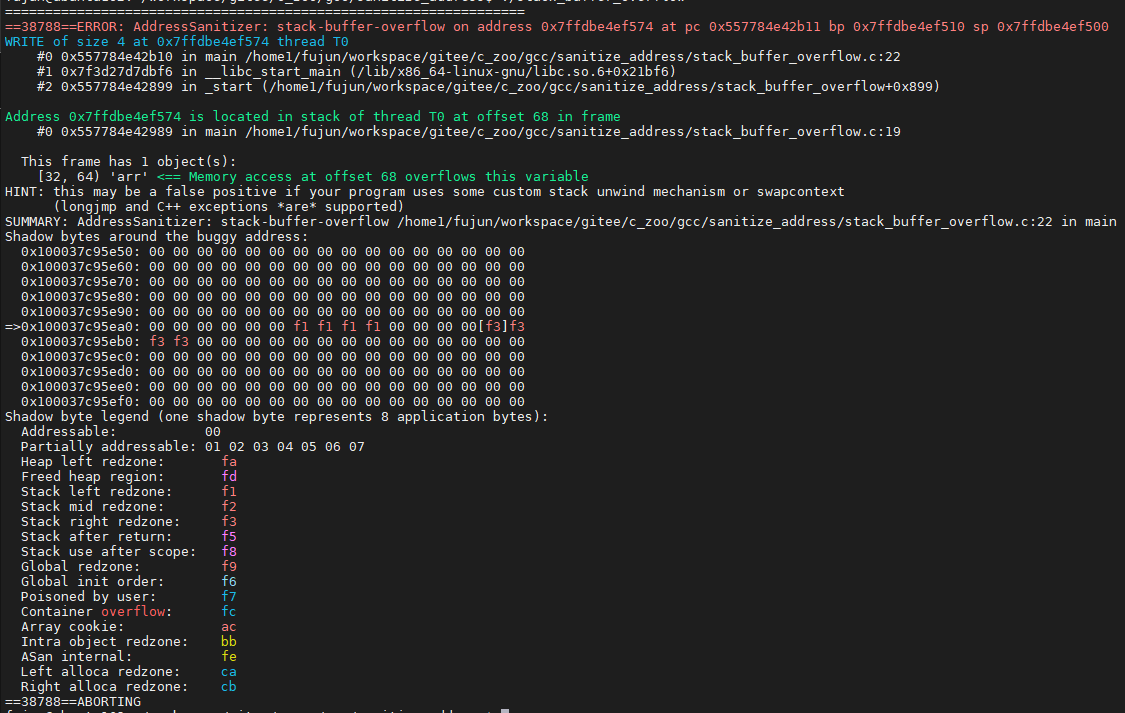Viewport: 1125px width, 713px height.
Task: Click 'Addressable:' legend entry
Action: tap(68, 432)
